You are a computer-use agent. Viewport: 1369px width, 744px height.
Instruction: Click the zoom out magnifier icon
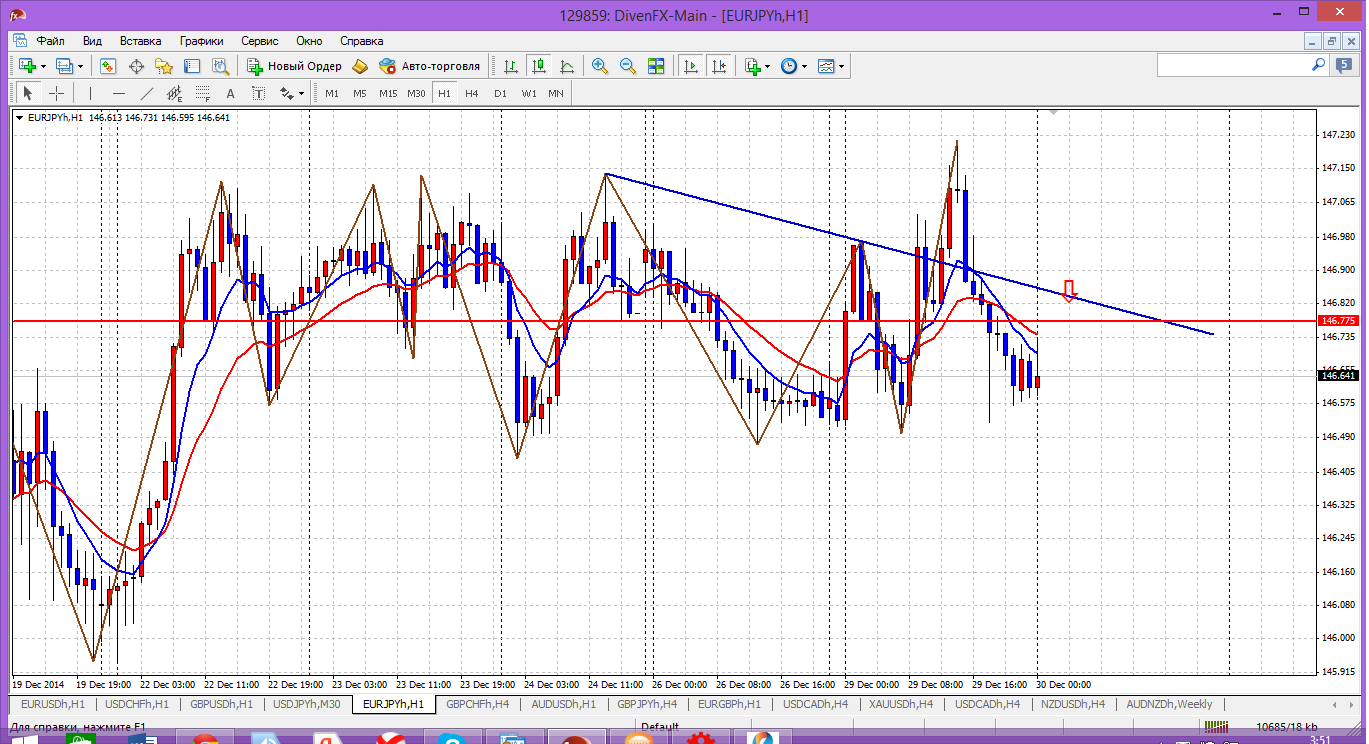pos(628,66)
